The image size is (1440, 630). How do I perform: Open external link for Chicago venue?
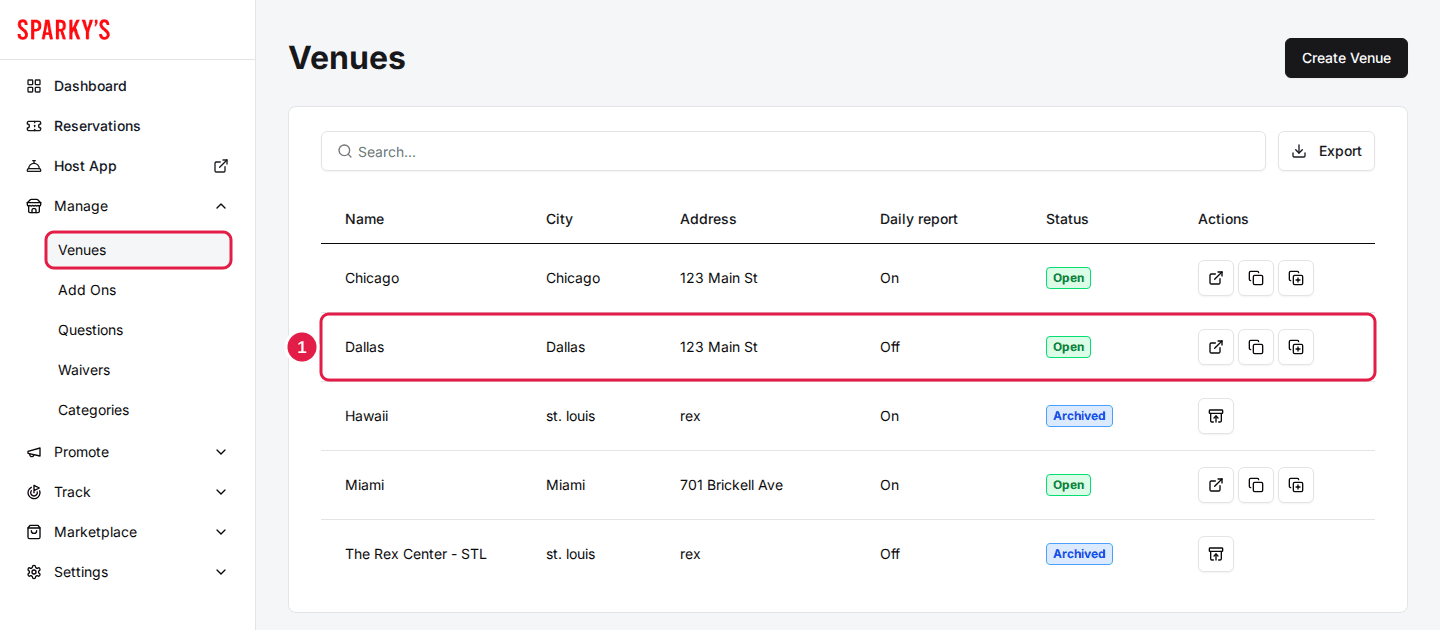click(x=1216, y=278)
